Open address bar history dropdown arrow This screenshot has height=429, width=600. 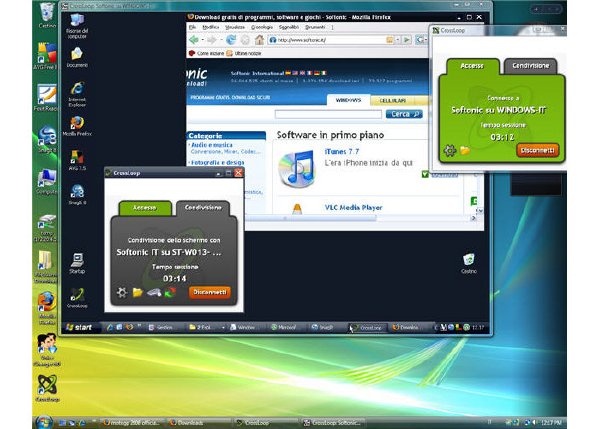(x=398, y=40)
